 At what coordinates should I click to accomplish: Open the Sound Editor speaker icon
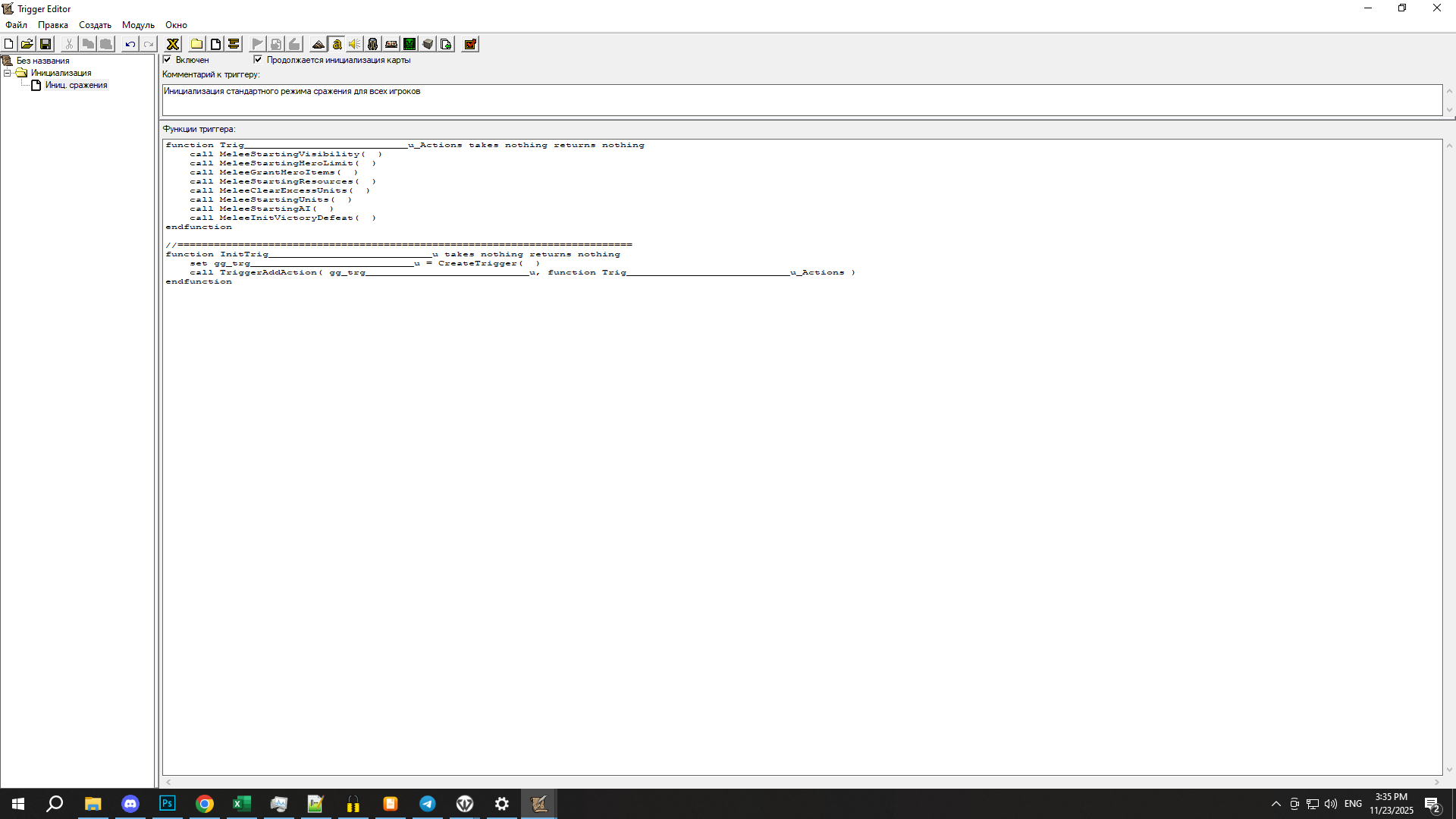(354, 44)
